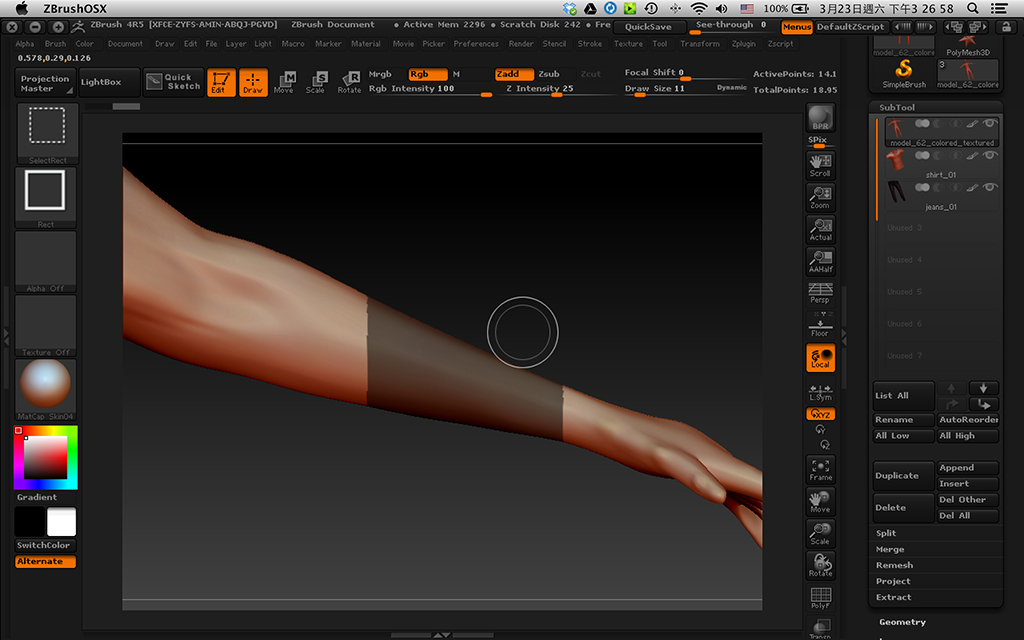Activate Quick Sketch mode
The height and width of the screenshot is (640, 1024).
pos(172,83)
